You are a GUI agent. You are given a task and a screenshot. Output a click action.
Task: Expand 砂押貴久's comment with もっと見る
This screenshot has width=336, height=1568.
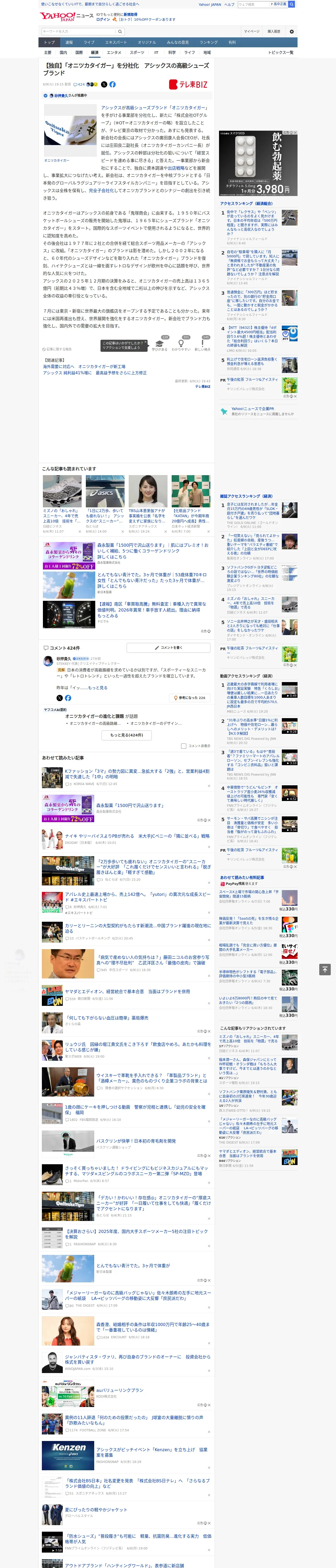98,687
